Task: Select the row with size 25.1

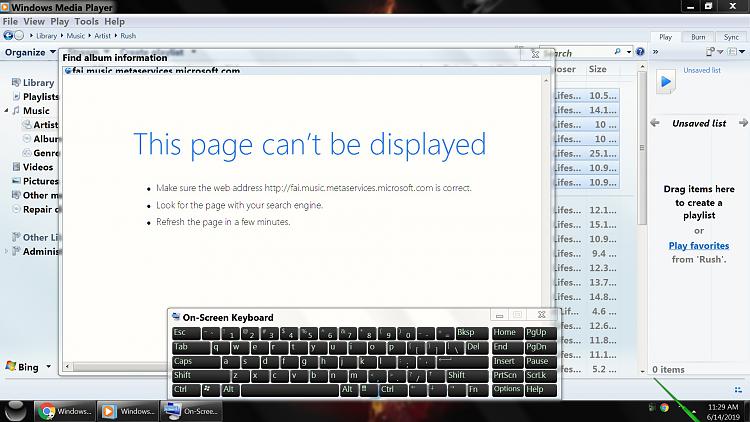Action: pyautogui.click(x=586, y=153)
